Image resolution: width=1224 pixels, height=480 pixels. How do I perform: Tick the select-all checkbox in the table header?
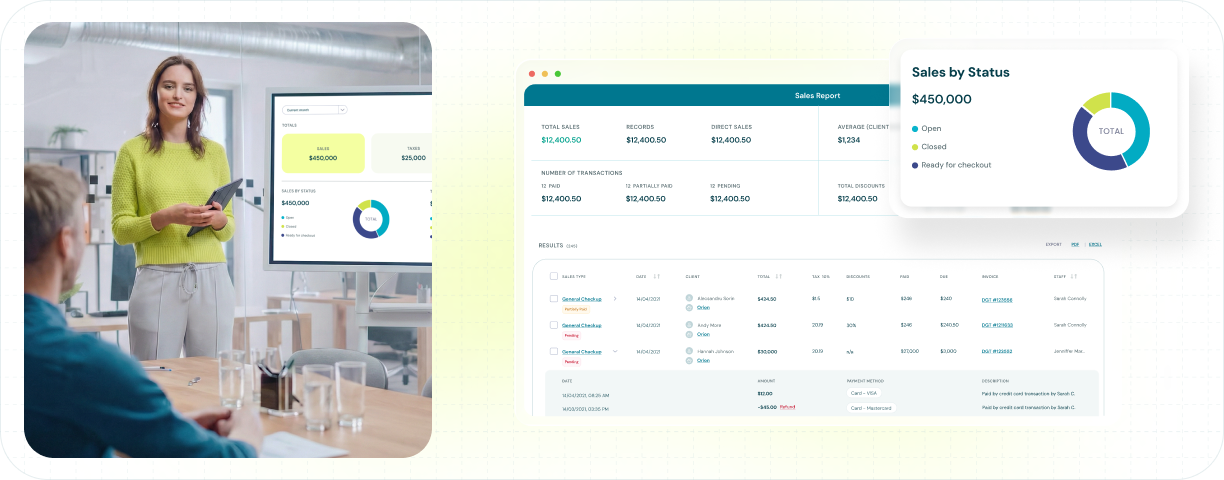pos(554,276)
